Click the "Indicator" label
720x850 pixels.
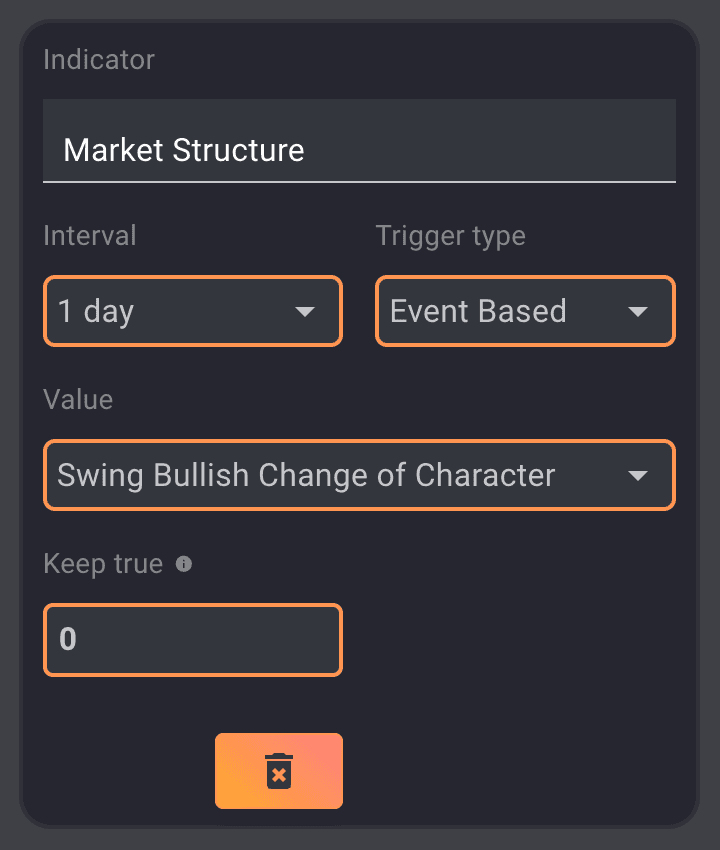[x=99, y=60]
